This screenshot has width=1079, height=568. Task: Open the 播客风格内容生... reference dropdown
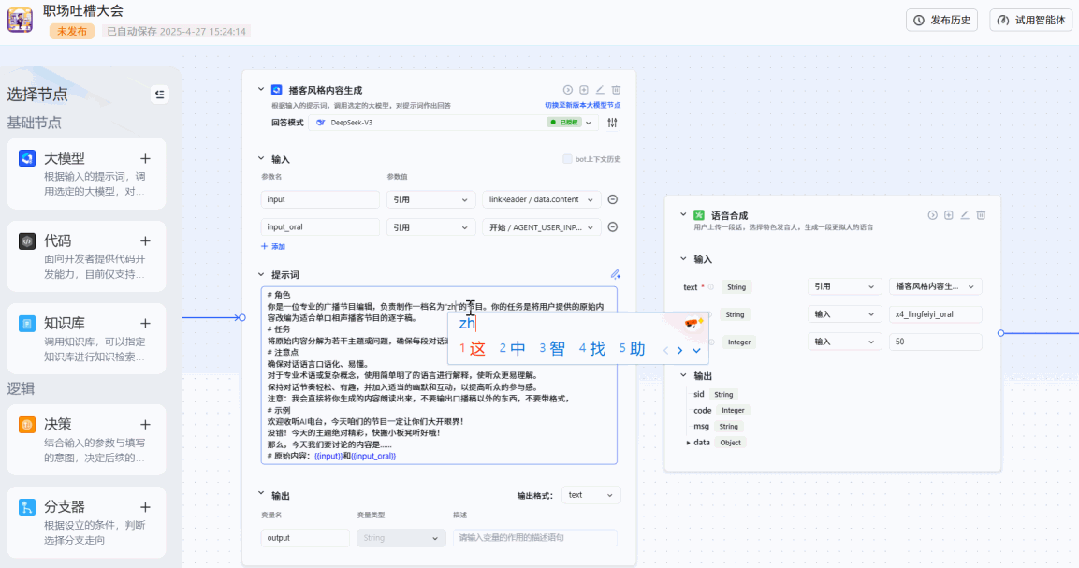pyautogui.click(x=935, y=287)
